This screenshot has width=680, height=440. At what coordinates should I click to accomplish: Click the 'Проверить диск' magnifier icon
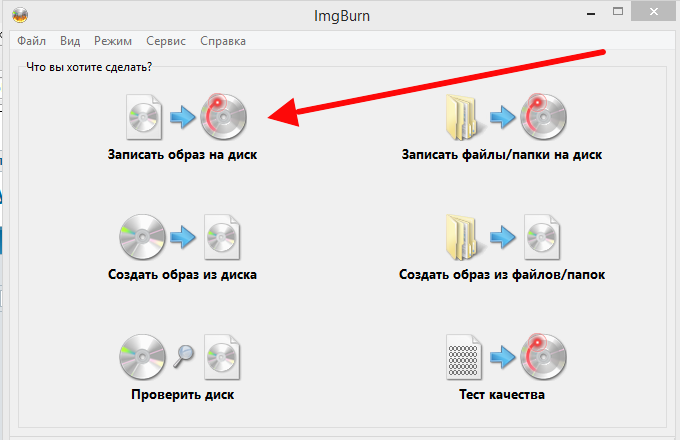click(x=183, y=356)
